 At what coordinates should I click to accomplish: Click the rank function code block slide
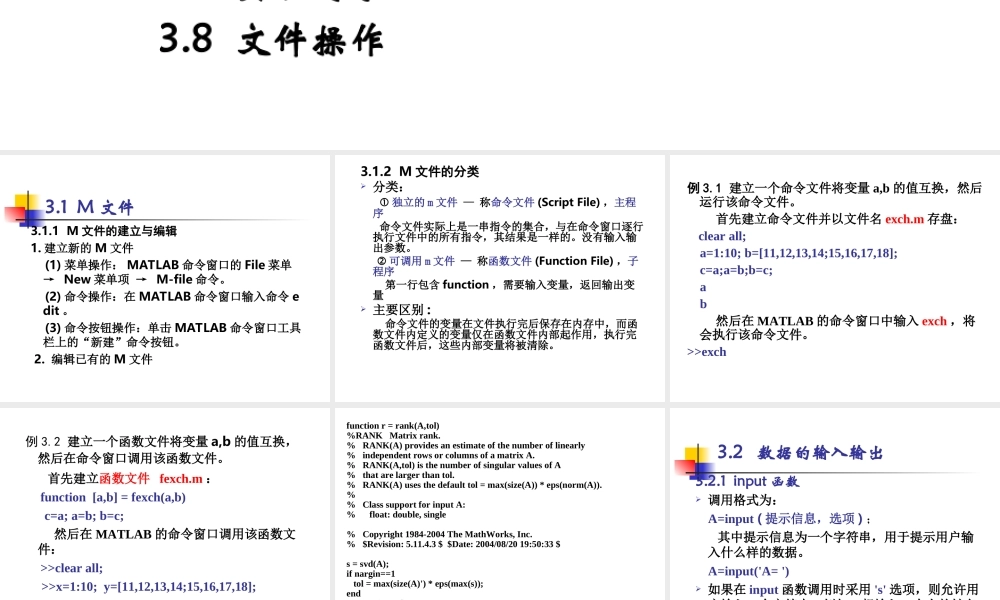coord(498,500)
